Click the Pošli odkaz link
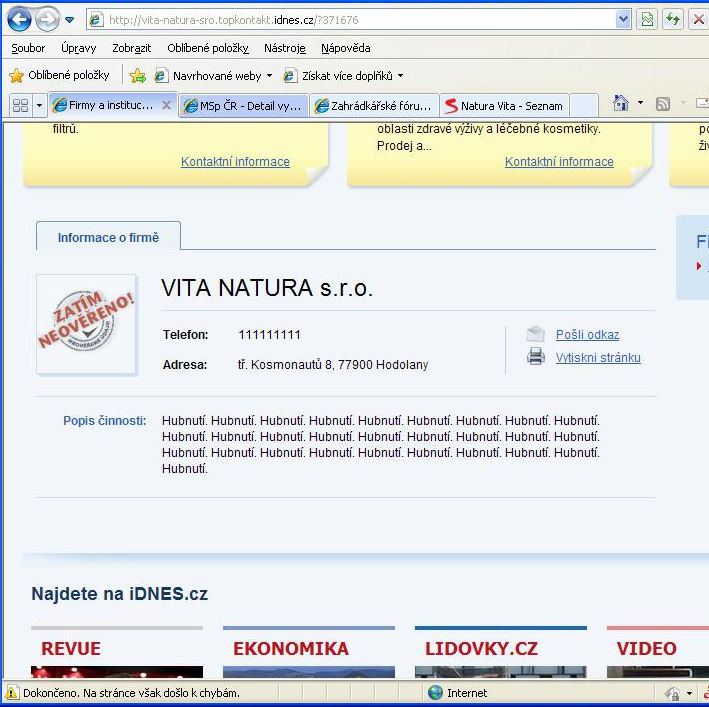This screenshot has width=709, height=707. coord(587,334)
